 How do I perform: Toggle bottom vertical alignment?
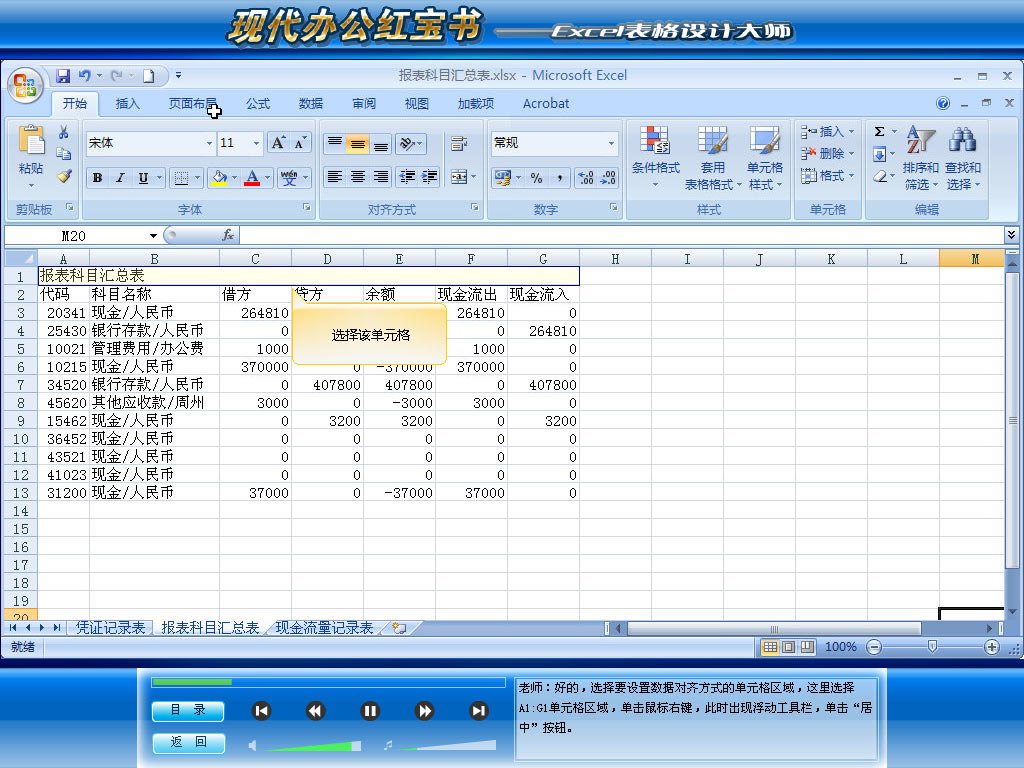point(380,143)
